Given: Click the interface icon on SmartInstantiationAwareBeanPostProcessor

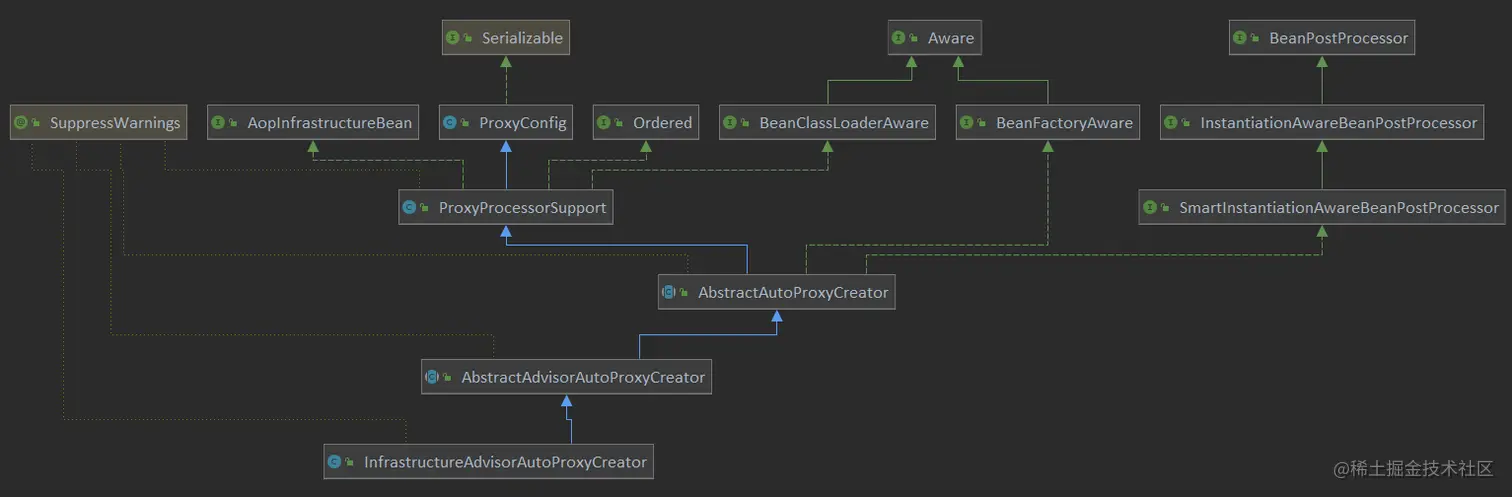Looking at the screenshot, I should click(x=1150, y=208).
